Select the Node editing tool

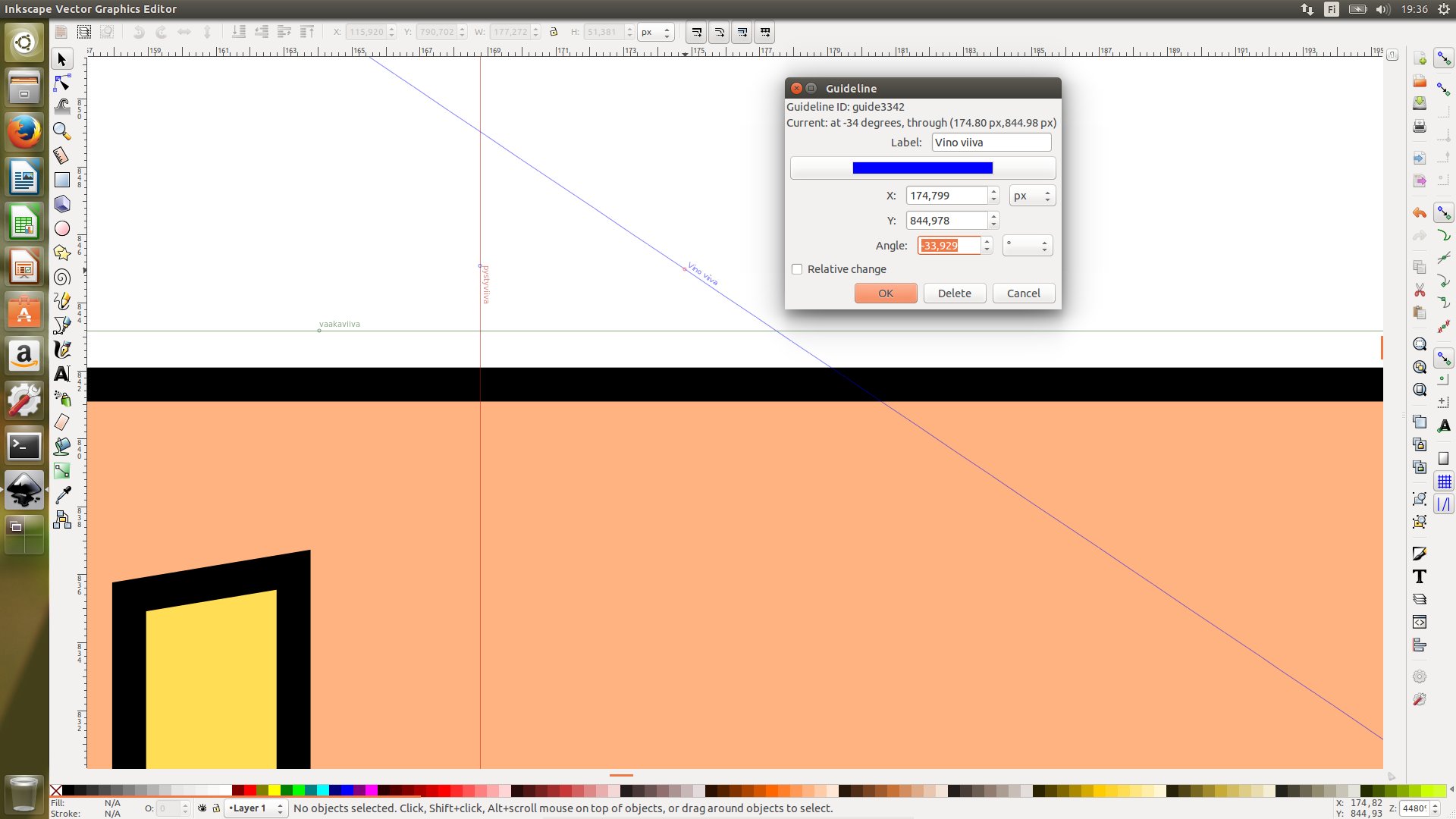tap(62, 83)
